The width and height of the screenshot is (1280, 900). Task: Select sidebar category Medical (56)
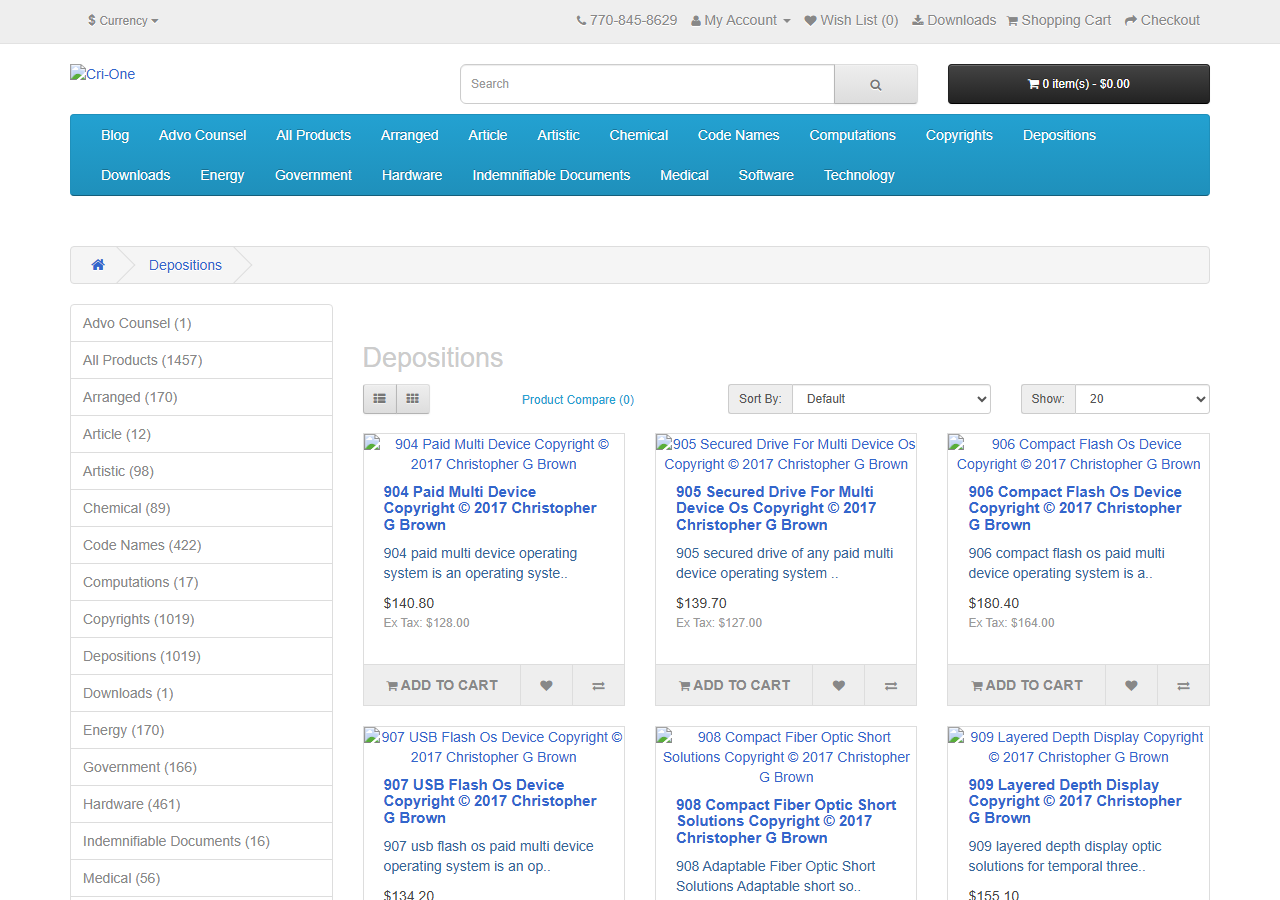[x=201, y=878]
